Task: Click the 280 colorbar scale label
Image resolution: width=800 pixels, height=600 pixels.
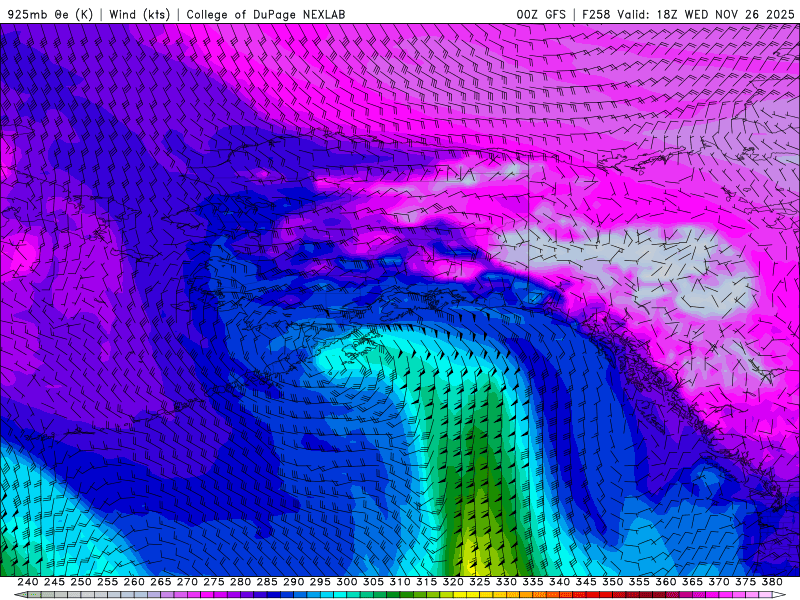Action: pos(240,582)
